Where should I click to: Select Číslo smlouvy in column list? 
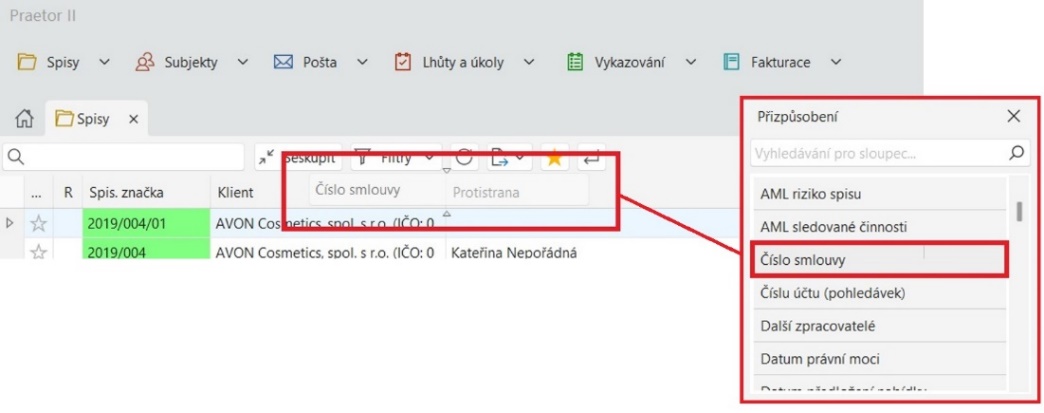pos(877,259)
